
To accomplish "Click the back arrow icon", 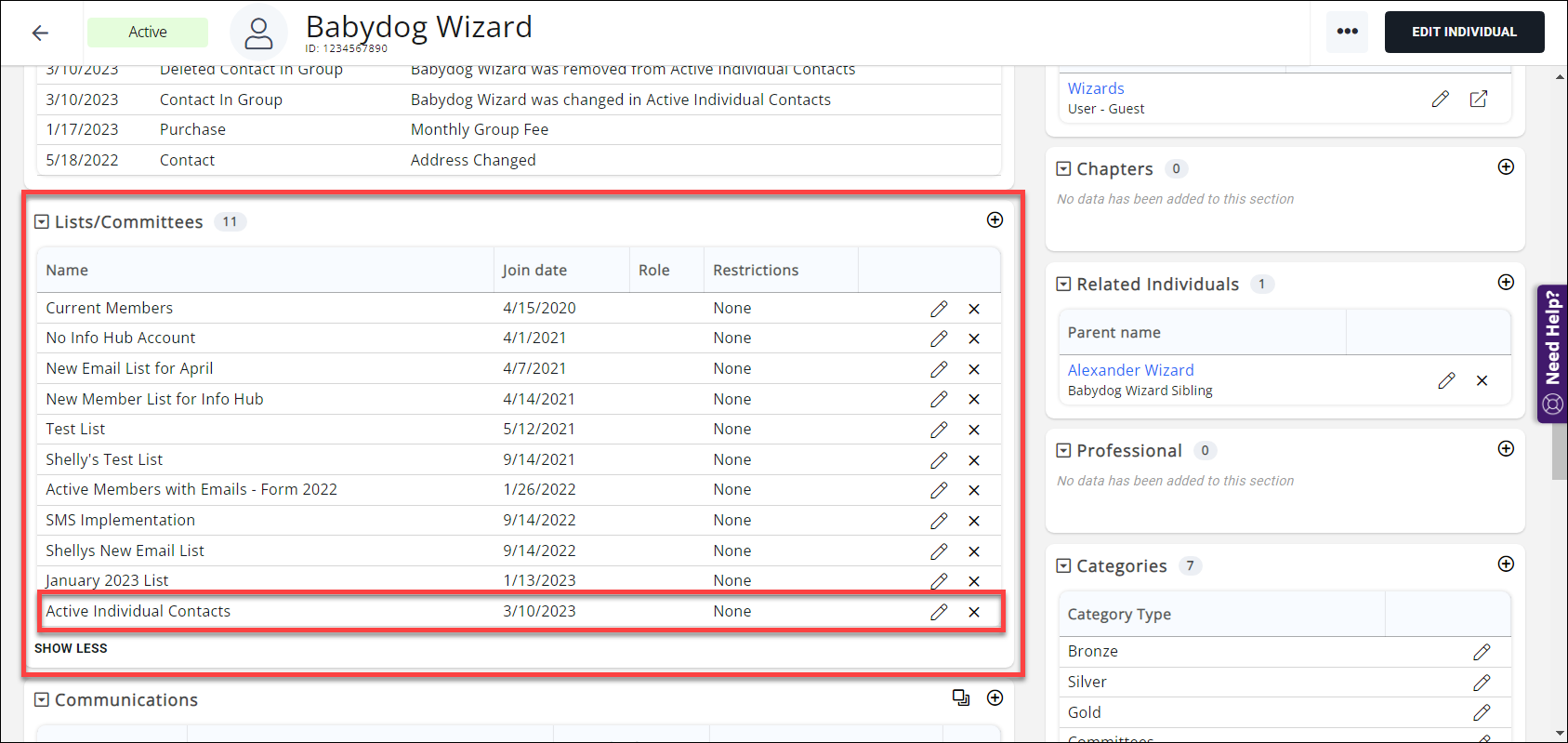I will (x=40, y=33).
